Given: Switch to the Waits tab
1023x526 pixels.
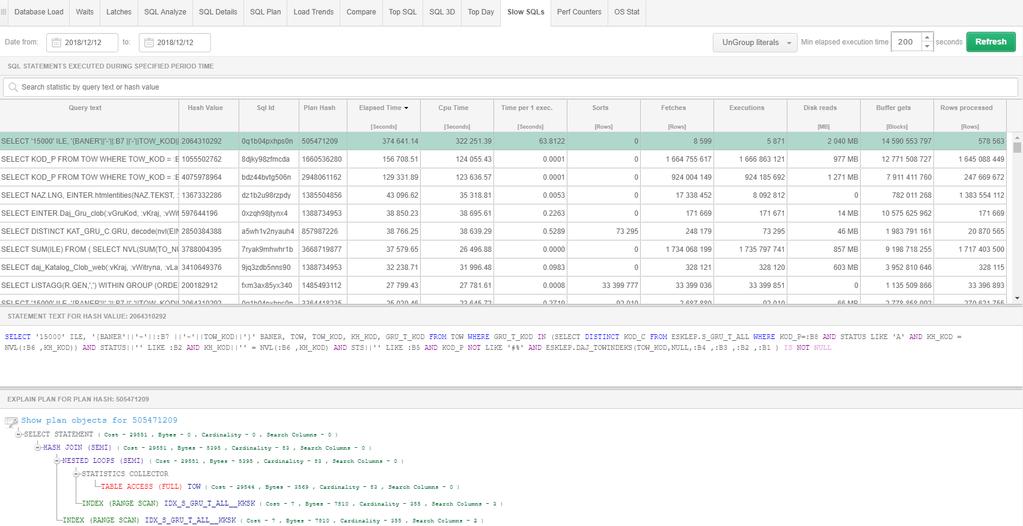Looking at the screenshot, I should [84, 12].
